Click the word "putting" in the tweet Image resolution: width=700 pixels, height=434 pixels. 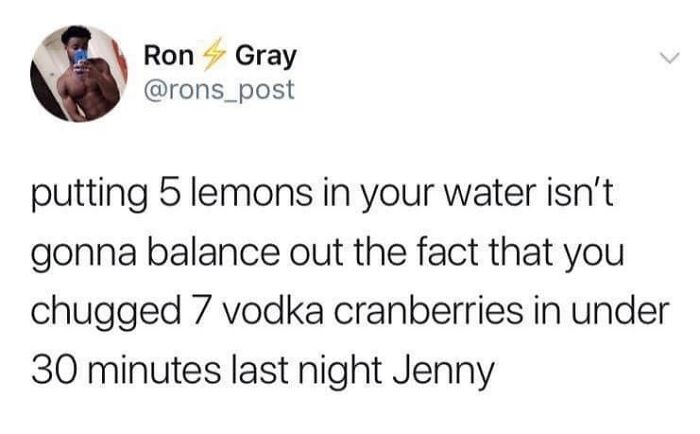click(89, 194)
